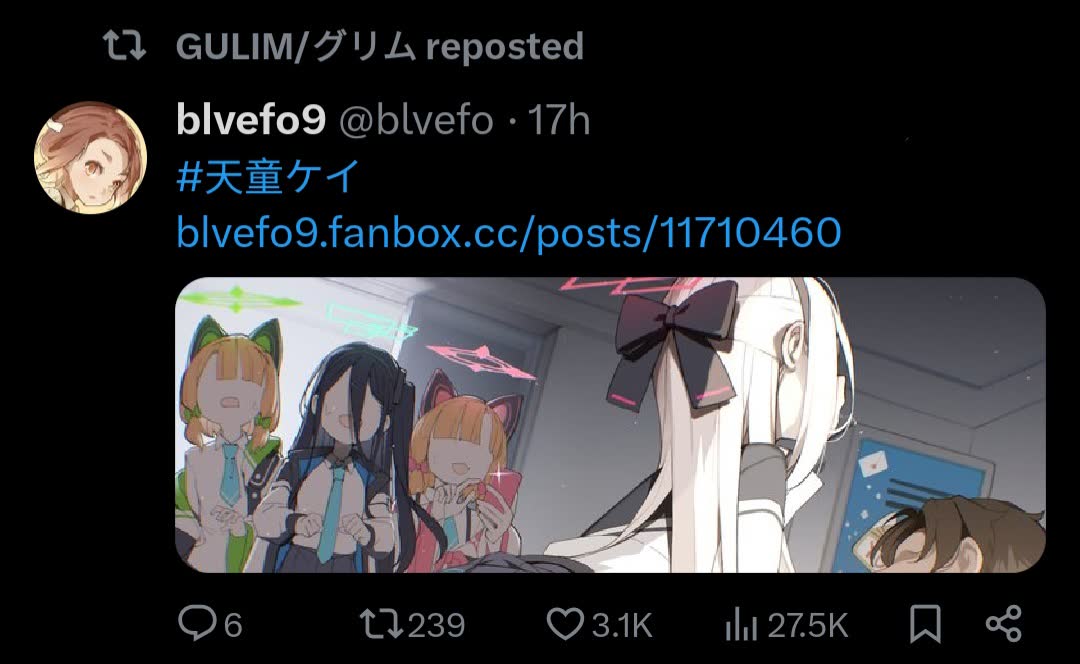
Task: Click the @blvefo handle
Action: pyautogui.click(x=417, y=121)
